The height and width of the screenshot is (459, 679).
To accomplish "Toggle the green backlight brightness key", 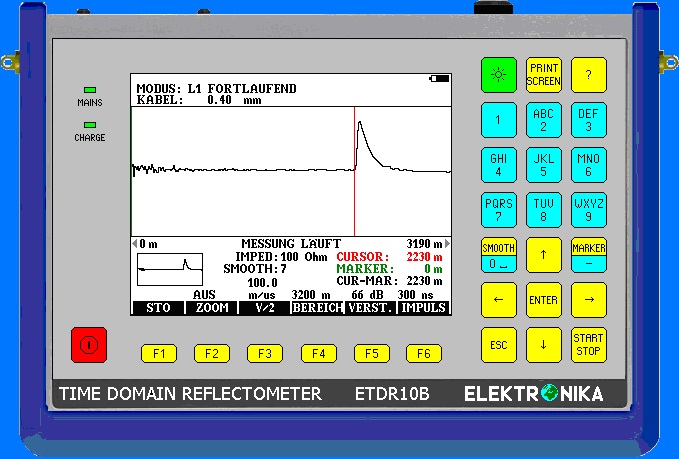I will [498, 75].
